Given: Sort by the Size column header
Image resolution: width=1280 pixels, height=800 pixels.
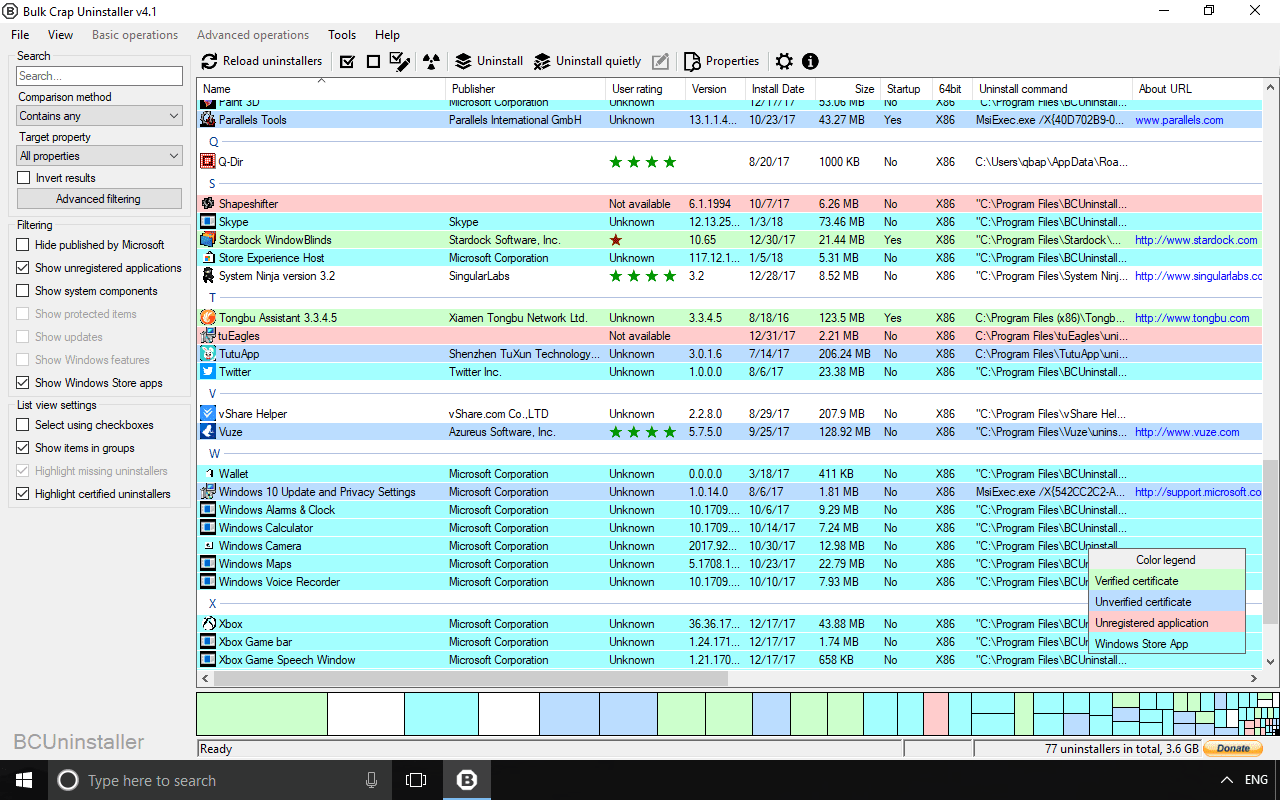Looking at the screenshot, I should pos(847,89).
